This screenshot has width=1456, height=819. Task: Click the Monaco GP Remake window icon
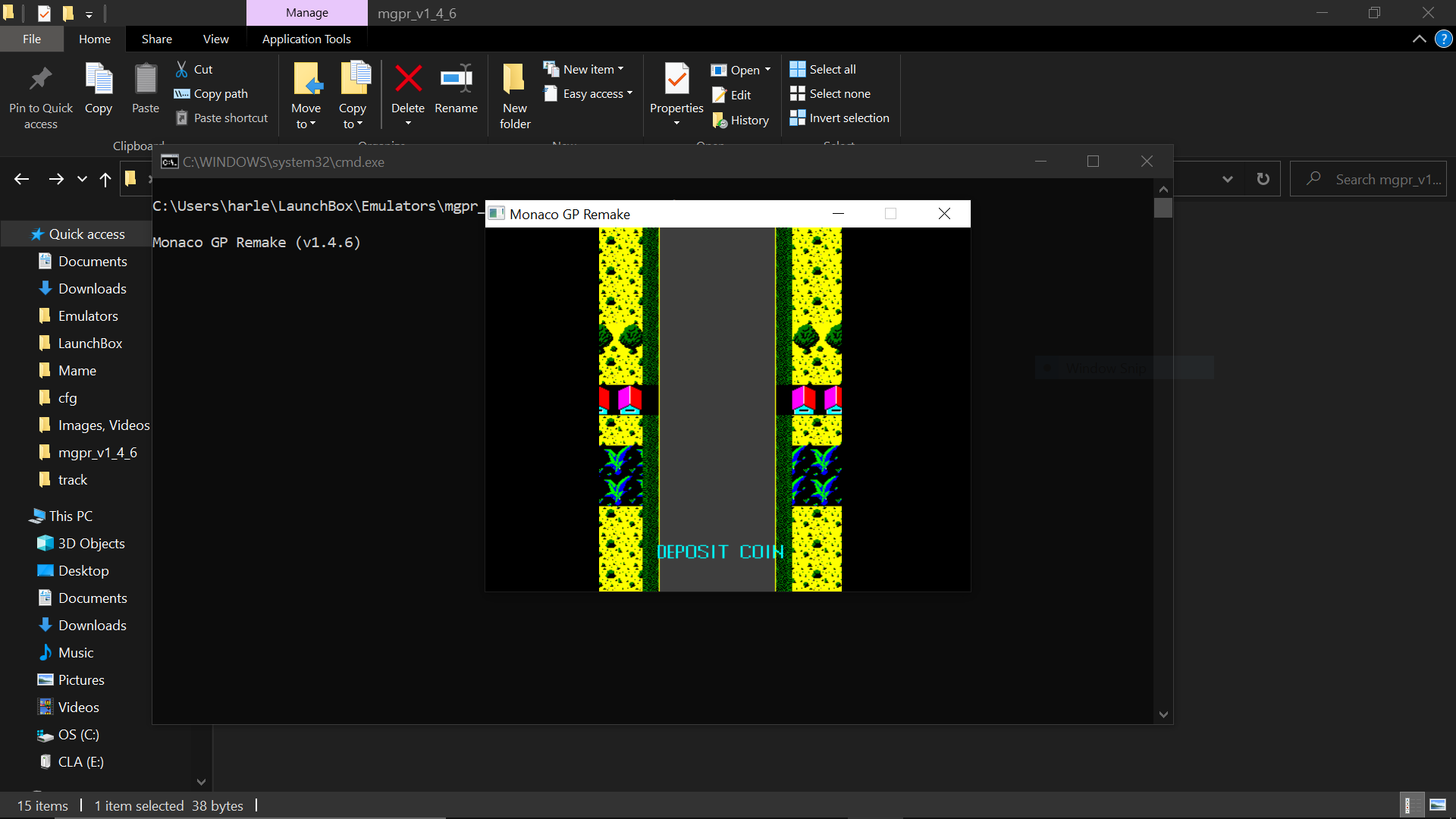(x=497, y=214)
